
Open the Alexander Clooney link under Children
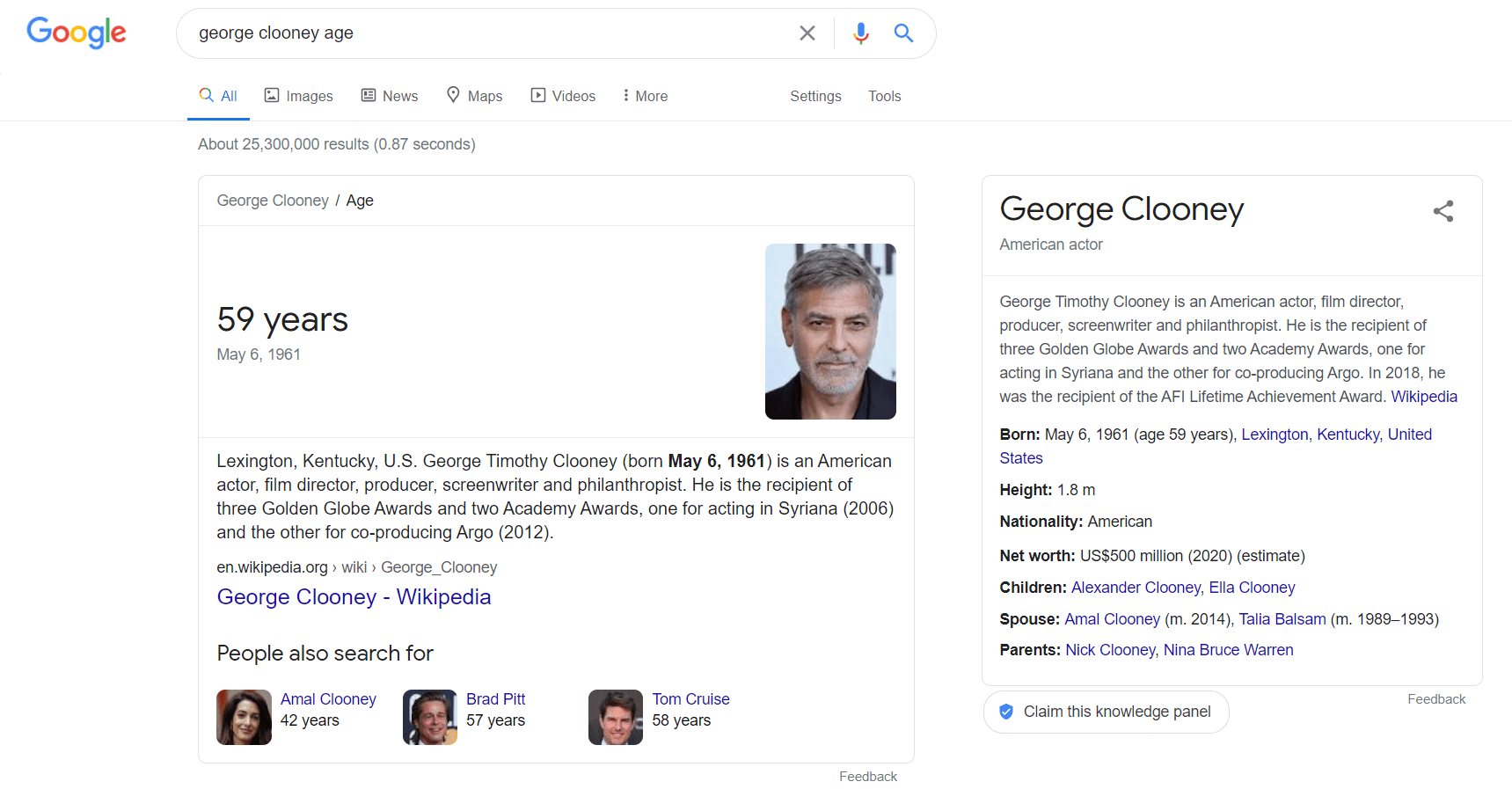(1136, 588)
